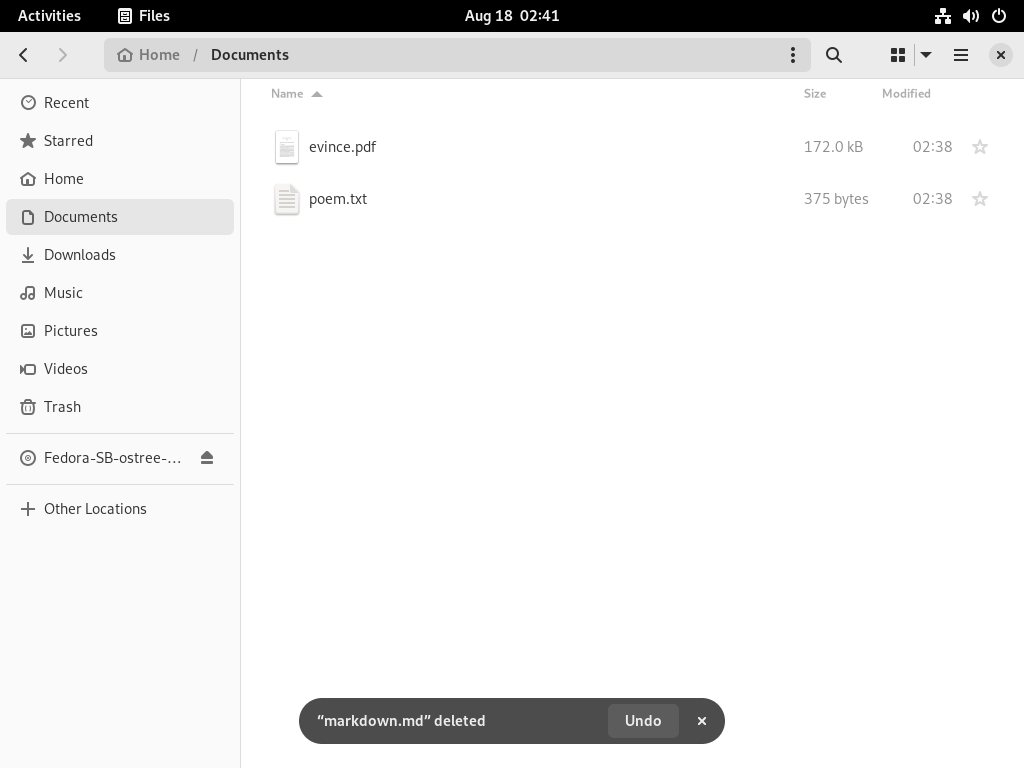1024x768 pixels.
Task: Dismiss the deleted notification
Action: pyautogui.click(x=701, y=721)
